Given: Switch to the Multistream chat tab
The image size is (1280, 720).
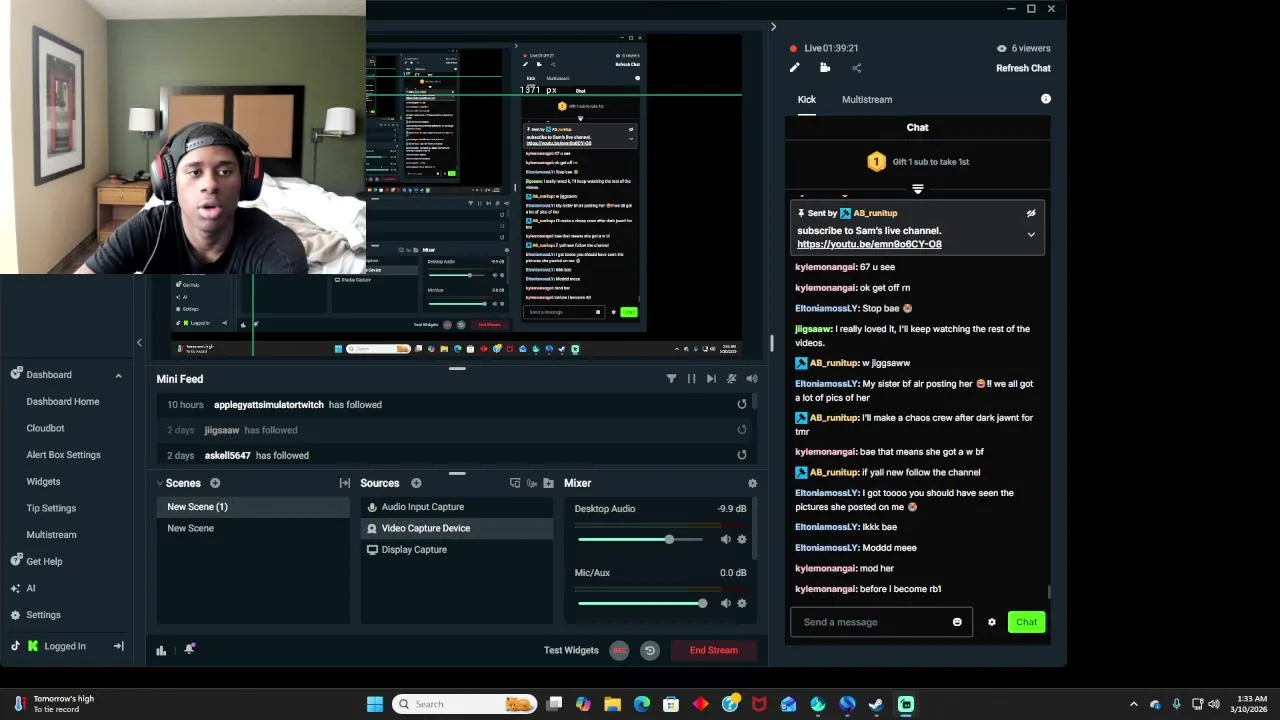Looking at the screenshot, I should tap(867, 99).
